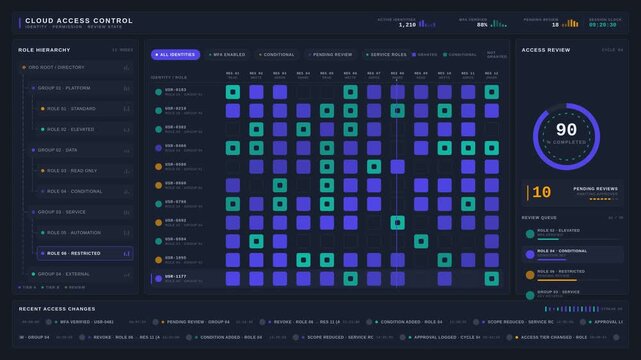Switch to the MFA Enabled filter
The height and width of the screenshot is (360, 641).
(227, 54)
